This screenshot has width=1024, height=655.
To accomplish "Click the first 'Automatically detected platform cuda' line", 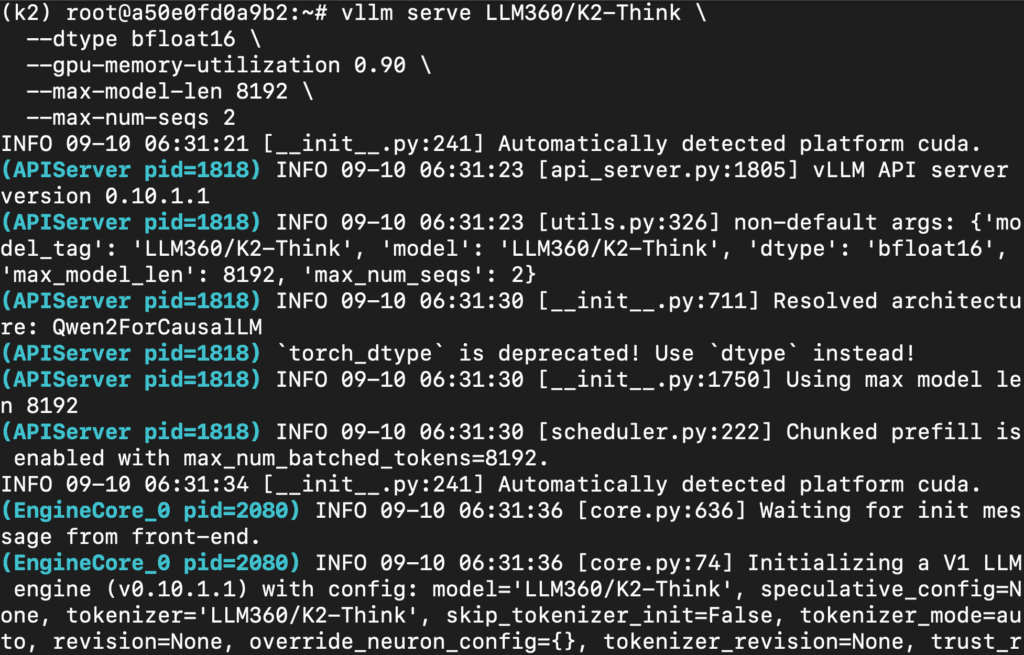I will 739,144.
